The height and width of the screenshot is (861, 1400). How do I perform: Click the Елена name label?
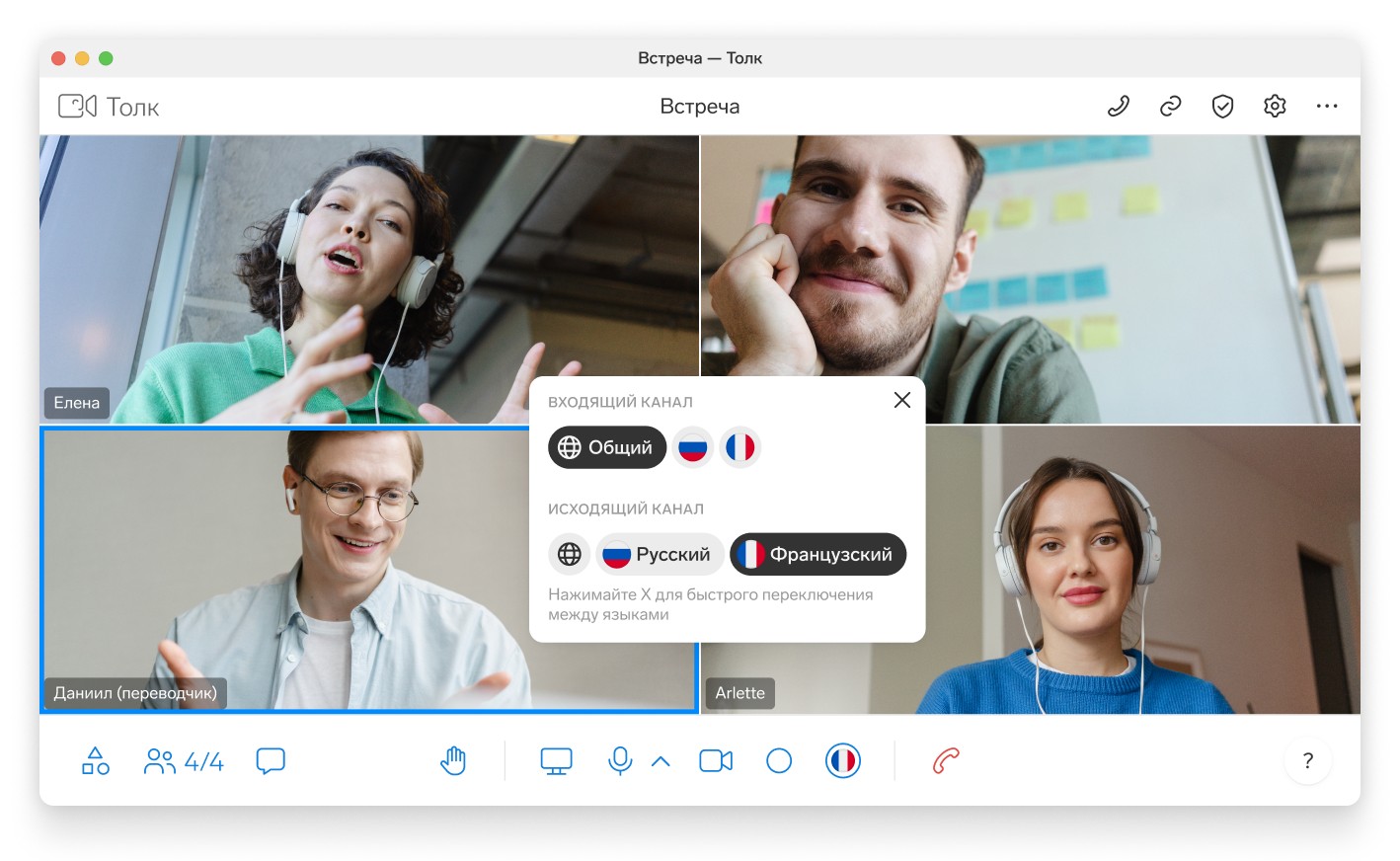pyautogui.click(x=77, y=403)
